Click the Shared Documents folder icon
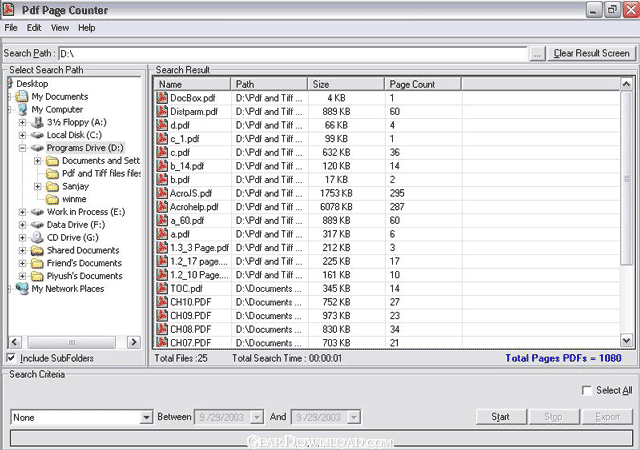Screen dimensions: 640x450 37,250
